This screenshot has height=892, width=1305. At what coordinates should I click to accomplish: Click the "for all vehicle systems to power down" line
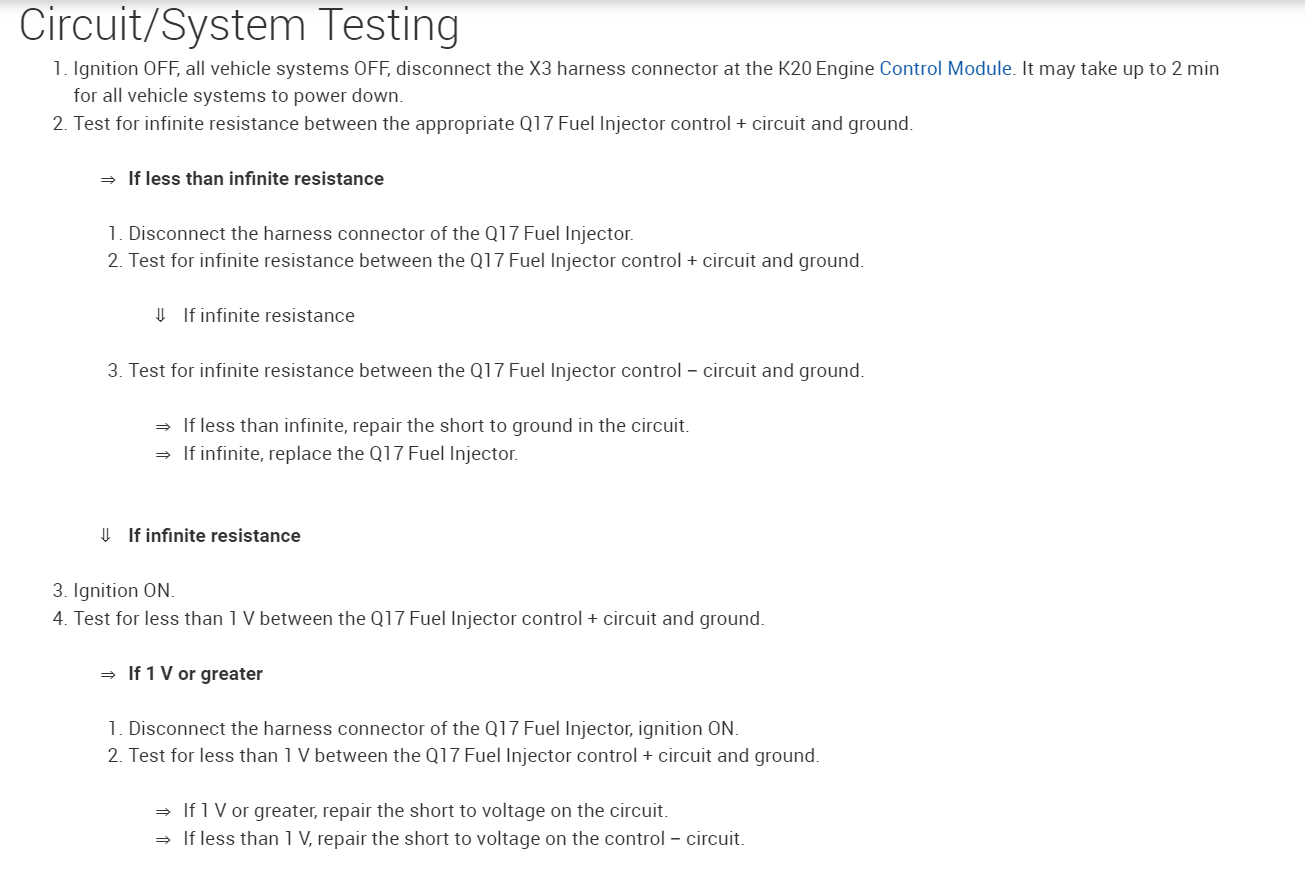pyautogui.click(x=238, y=97)
